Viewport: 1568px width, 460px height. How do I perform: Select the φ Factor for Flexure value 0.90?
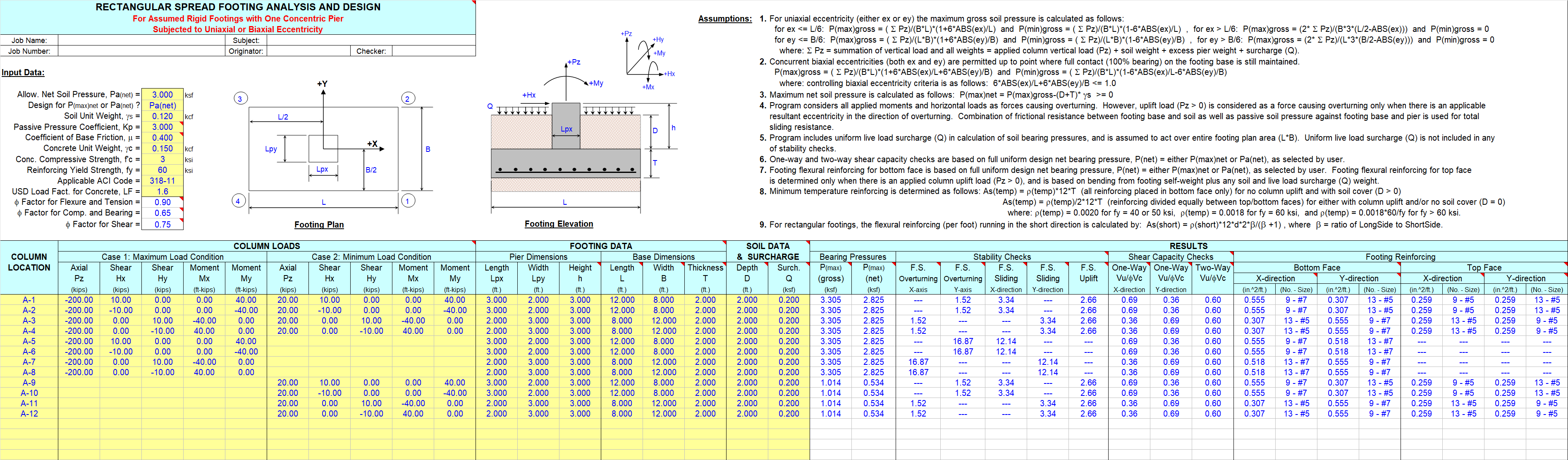pos(163,202)
